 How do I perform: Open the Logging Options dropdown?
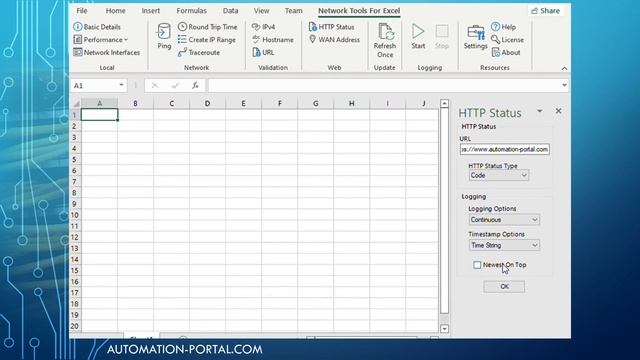tap(504, 220)
